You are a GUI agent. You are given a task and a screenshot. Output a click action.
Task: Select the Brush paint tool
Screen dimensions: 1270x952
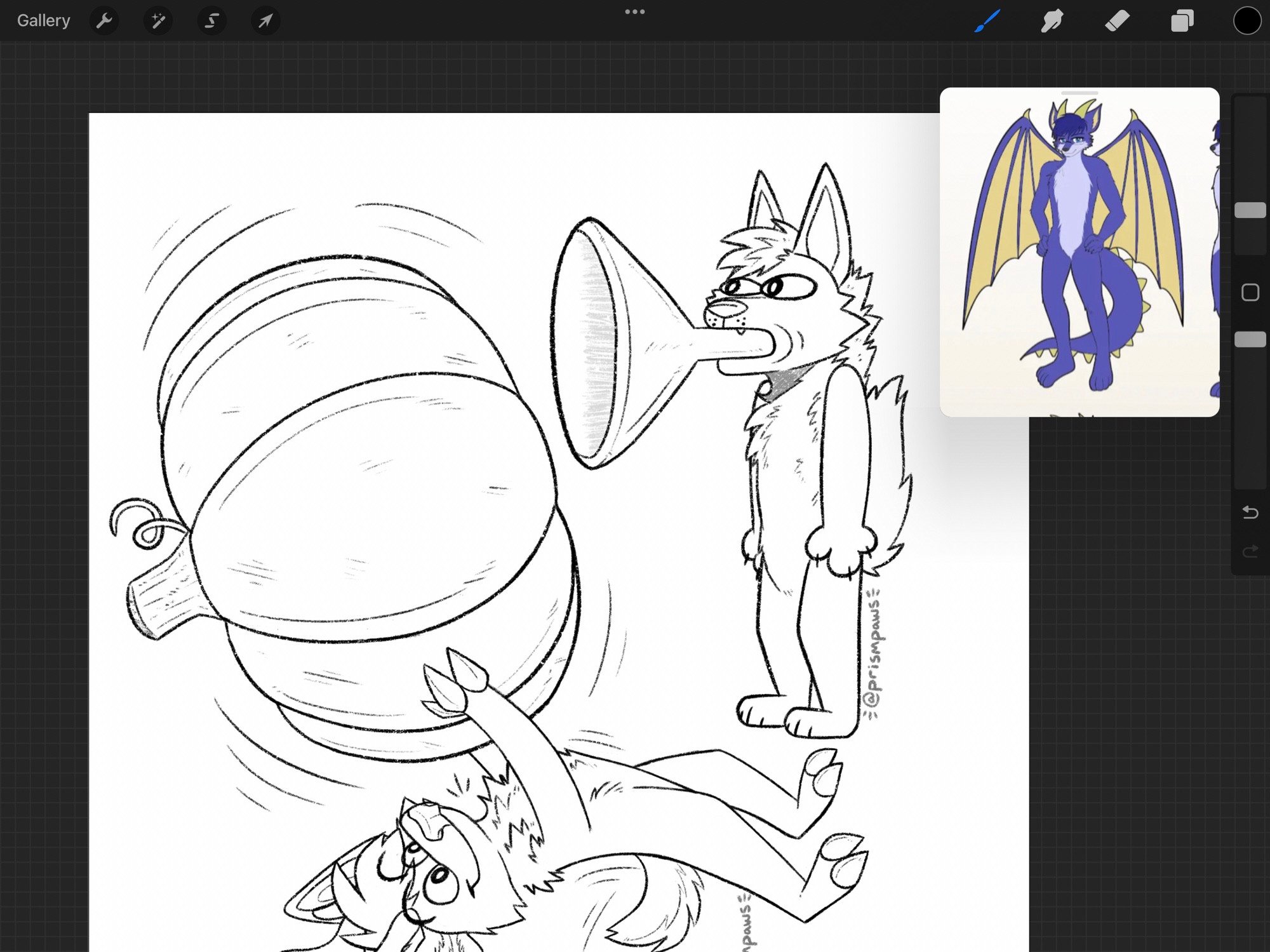coord(987,20)
